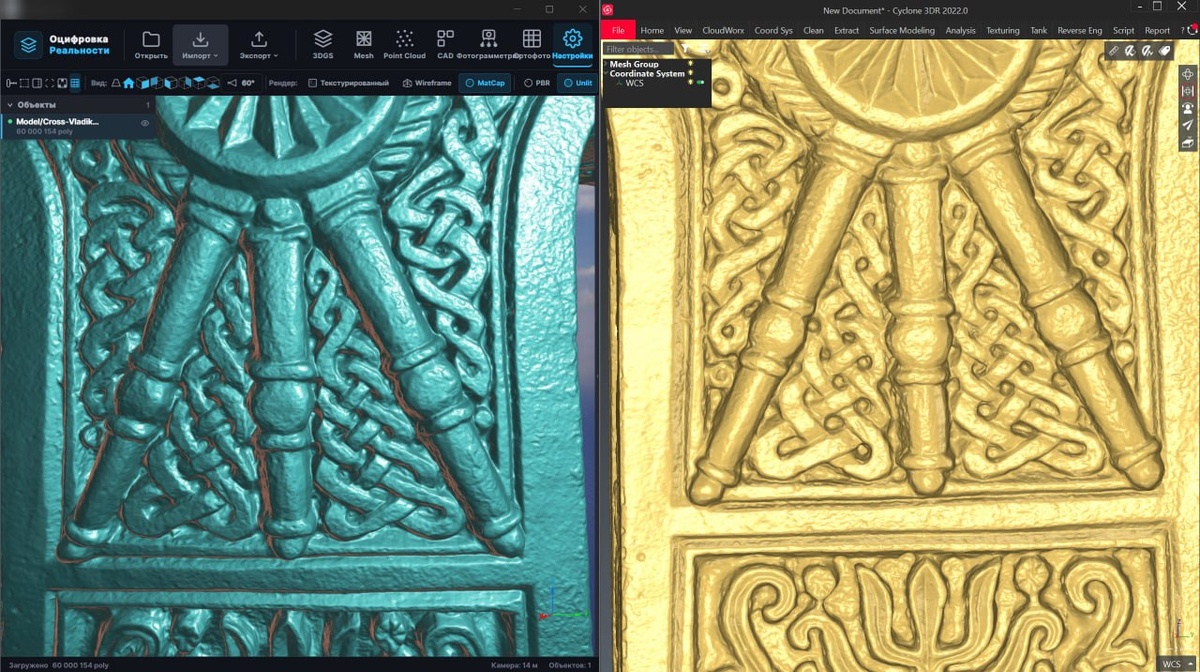Enable the Текстурированный render mode
Viewport: 1200px width, 672px height.
(x=349, y=83)
